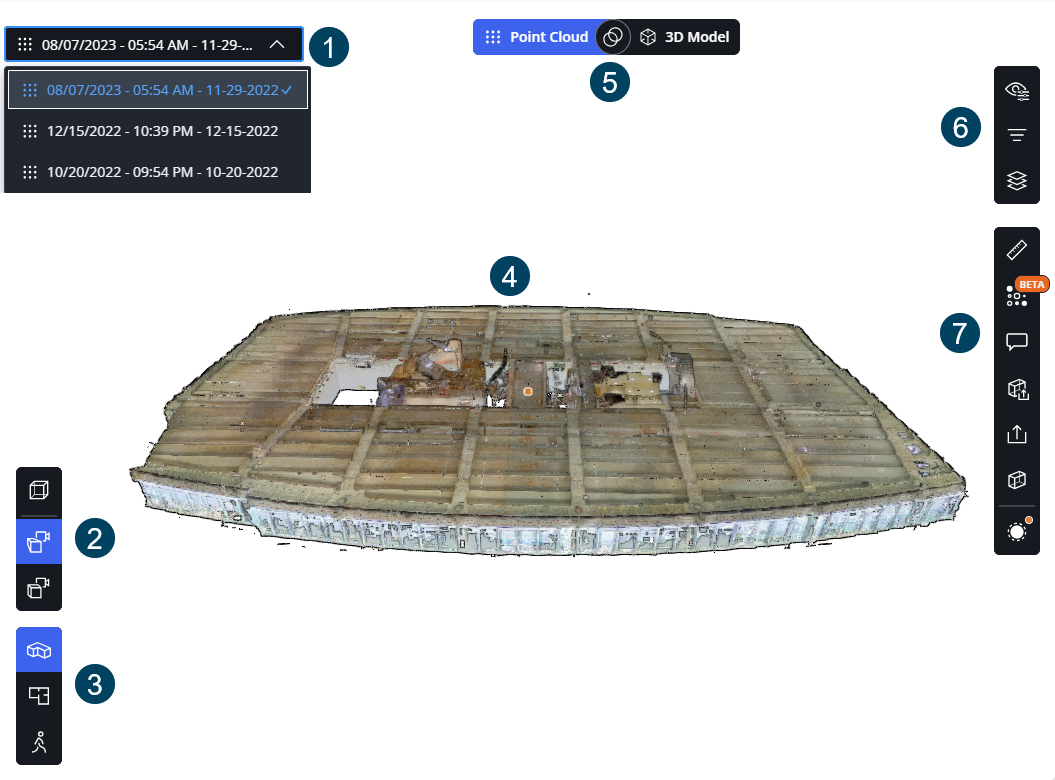
Task: Click the brightness circle with orange dot
Action: (x=1018, y=531)
